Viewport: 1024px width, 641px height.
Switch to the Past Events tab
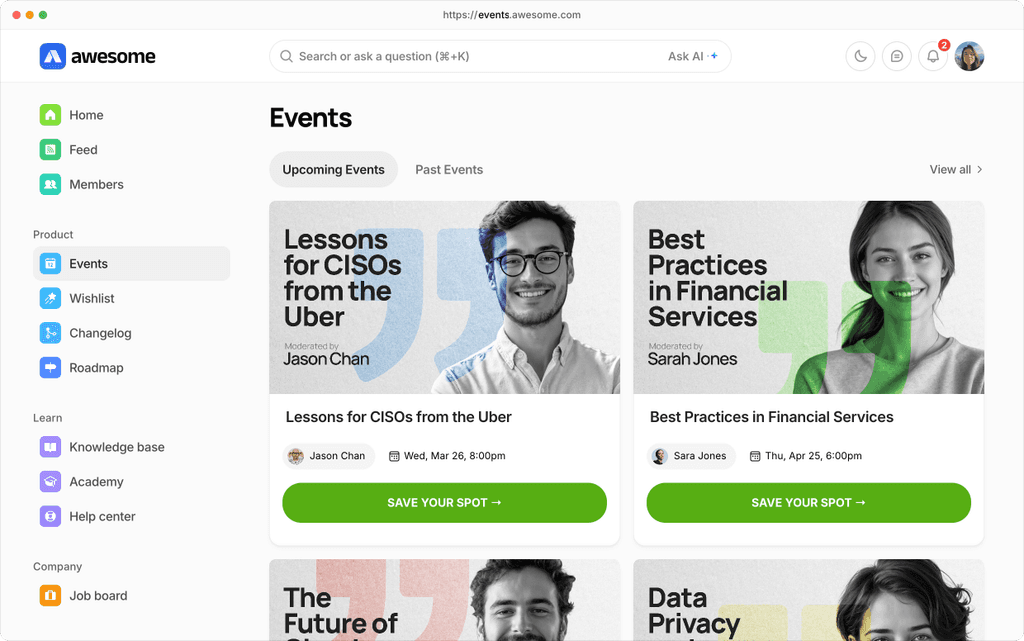click(449, 170)
